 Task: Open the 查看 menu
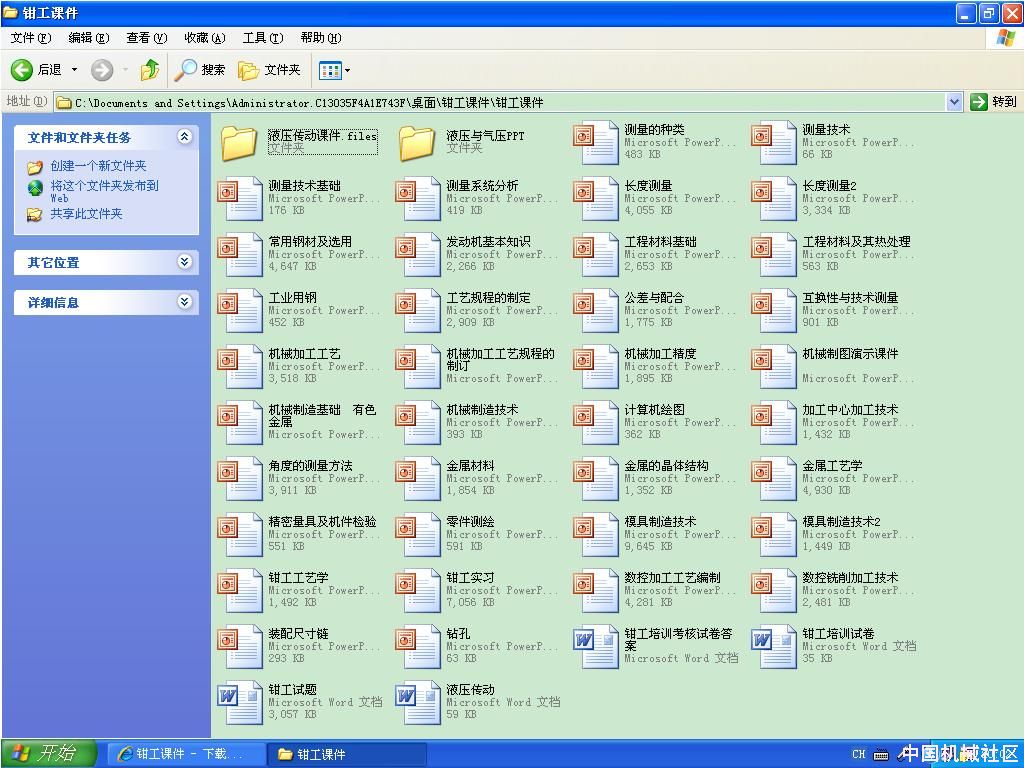click(x=145, y=38)
